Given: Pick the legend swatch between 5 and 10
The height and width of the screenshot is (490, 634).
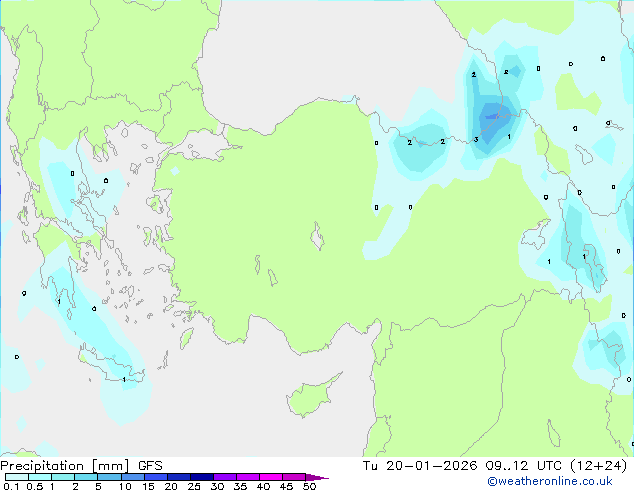Looking at the screenshot, I should pyautogui.click(x=109, y=477).
